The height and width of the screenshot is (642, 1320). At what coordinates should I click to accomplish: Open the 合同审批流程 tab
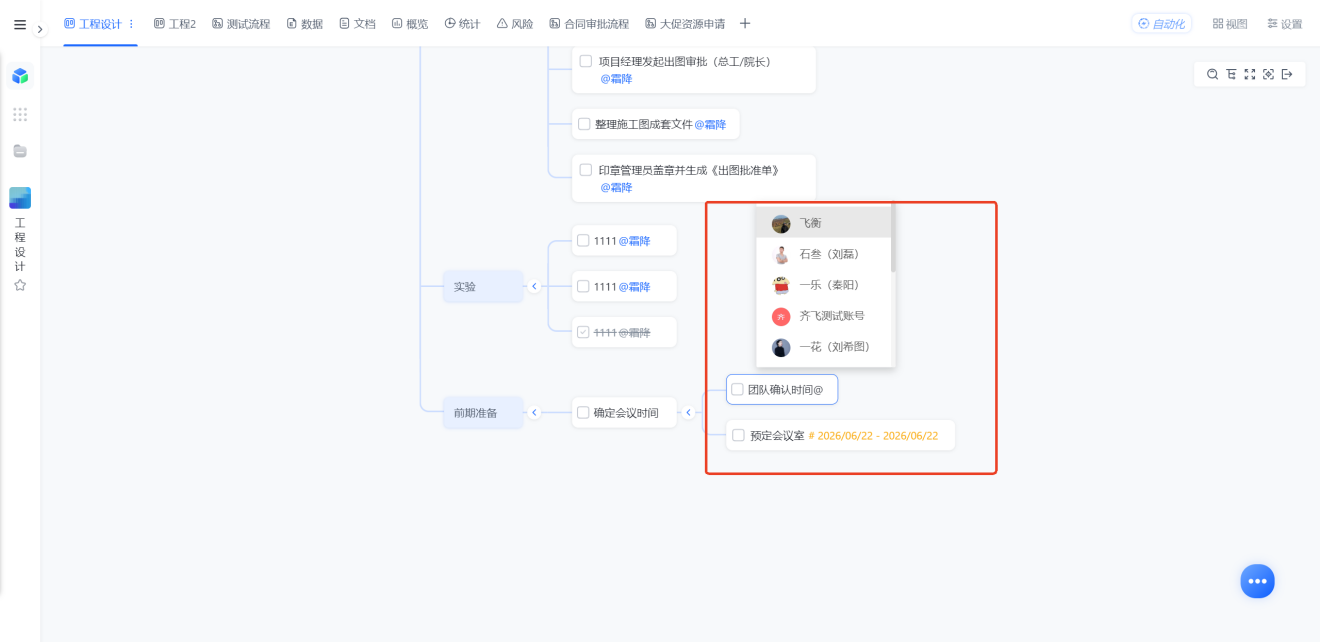coord(589,24)
